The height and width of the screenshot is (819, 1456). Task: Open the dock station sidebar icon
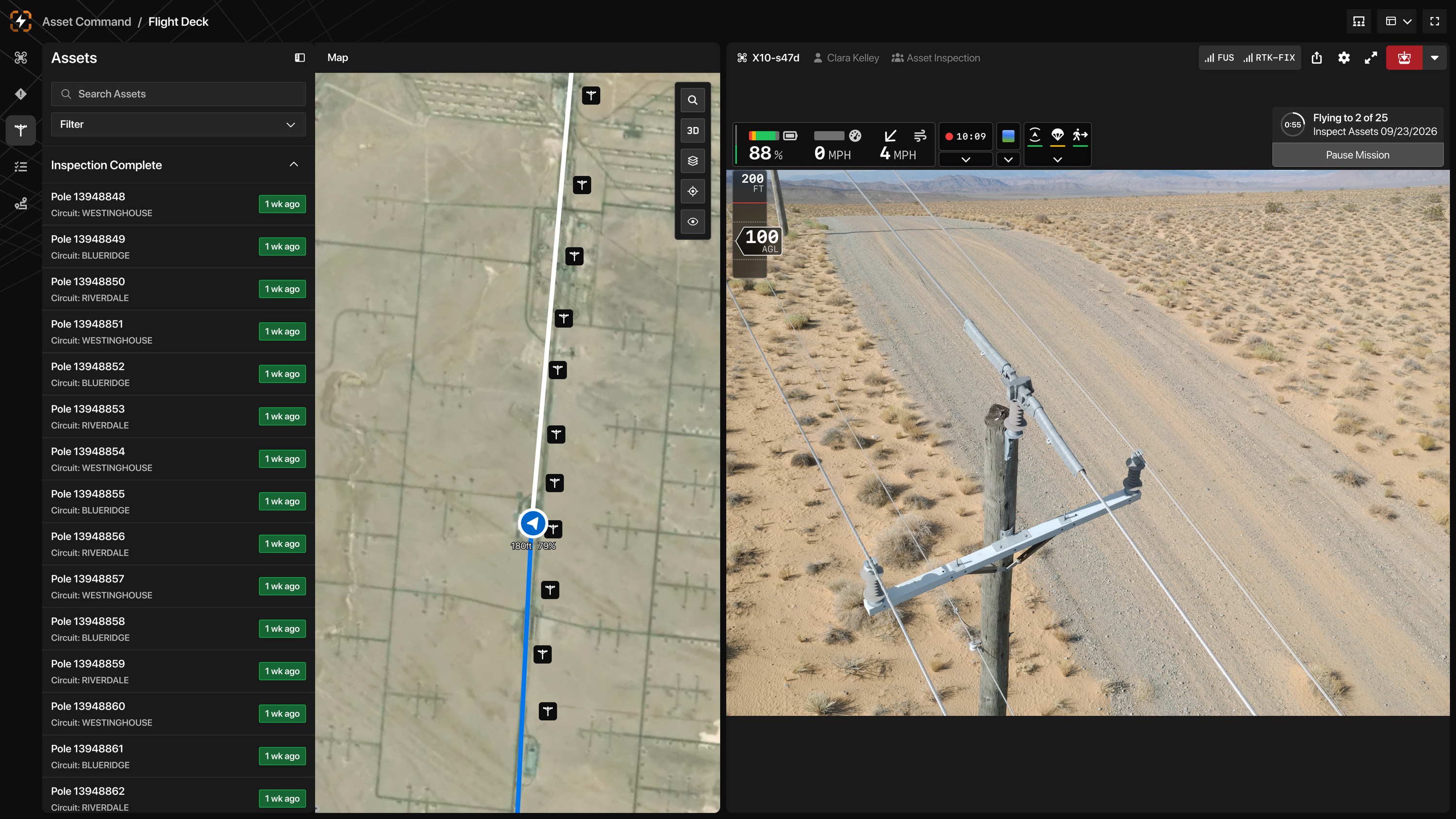click(x=21, y=203)
